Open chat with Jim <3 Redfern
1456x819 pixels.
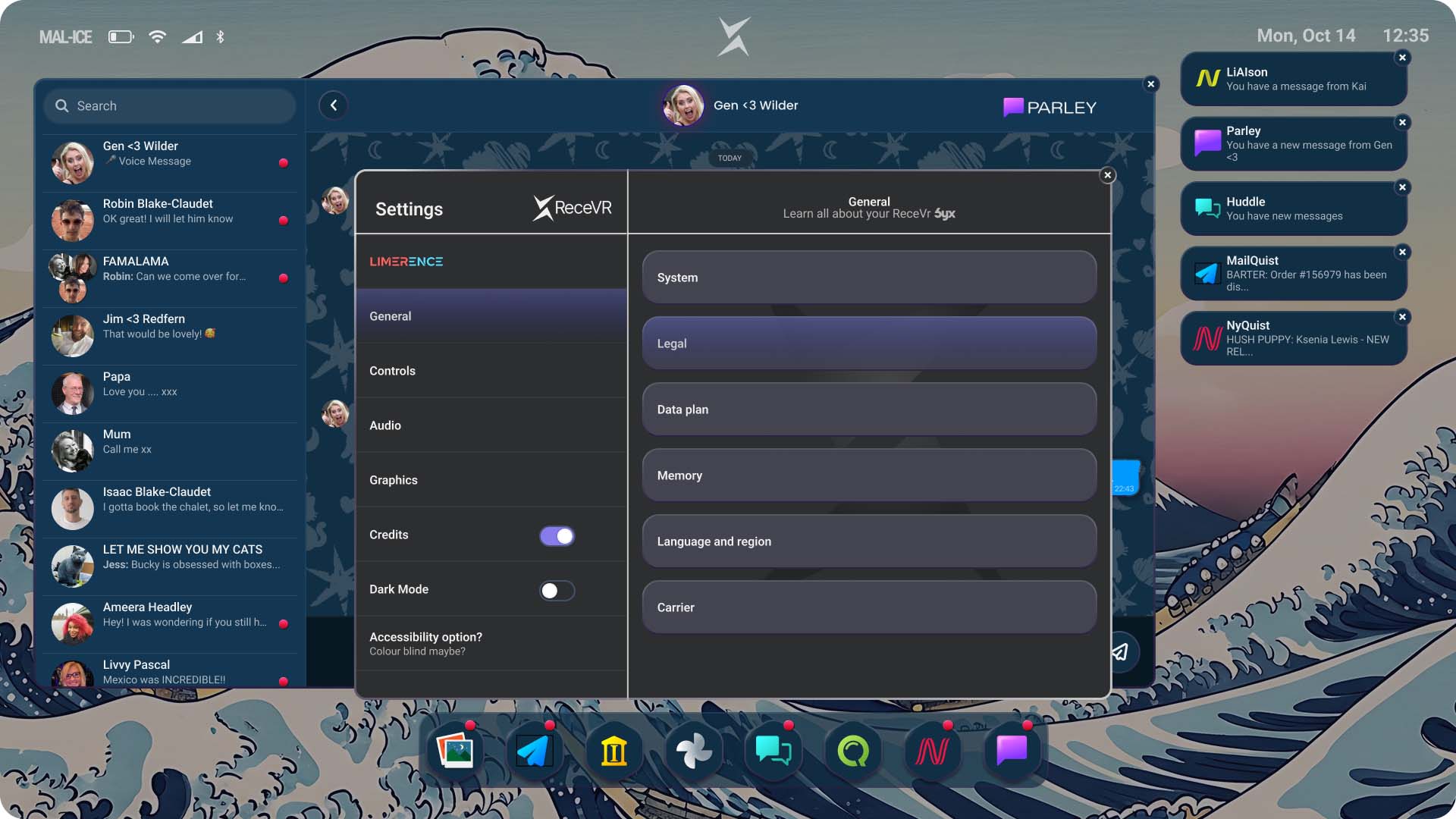170,336
